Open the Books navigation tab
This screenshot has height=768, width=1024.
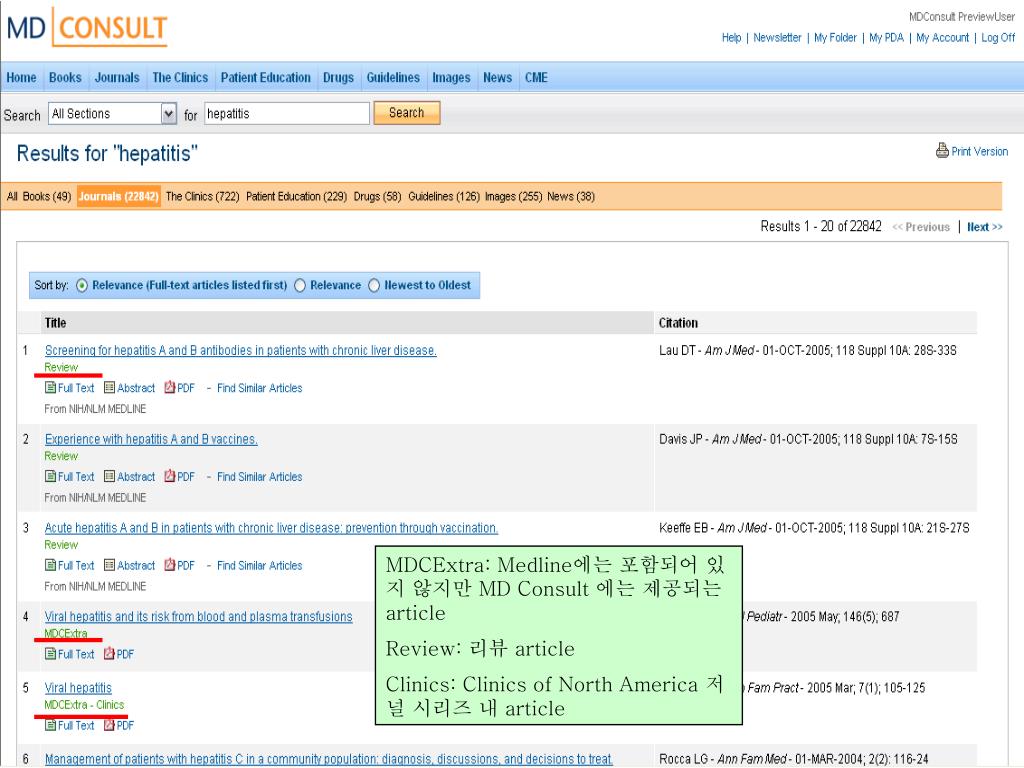pos(65,77)
